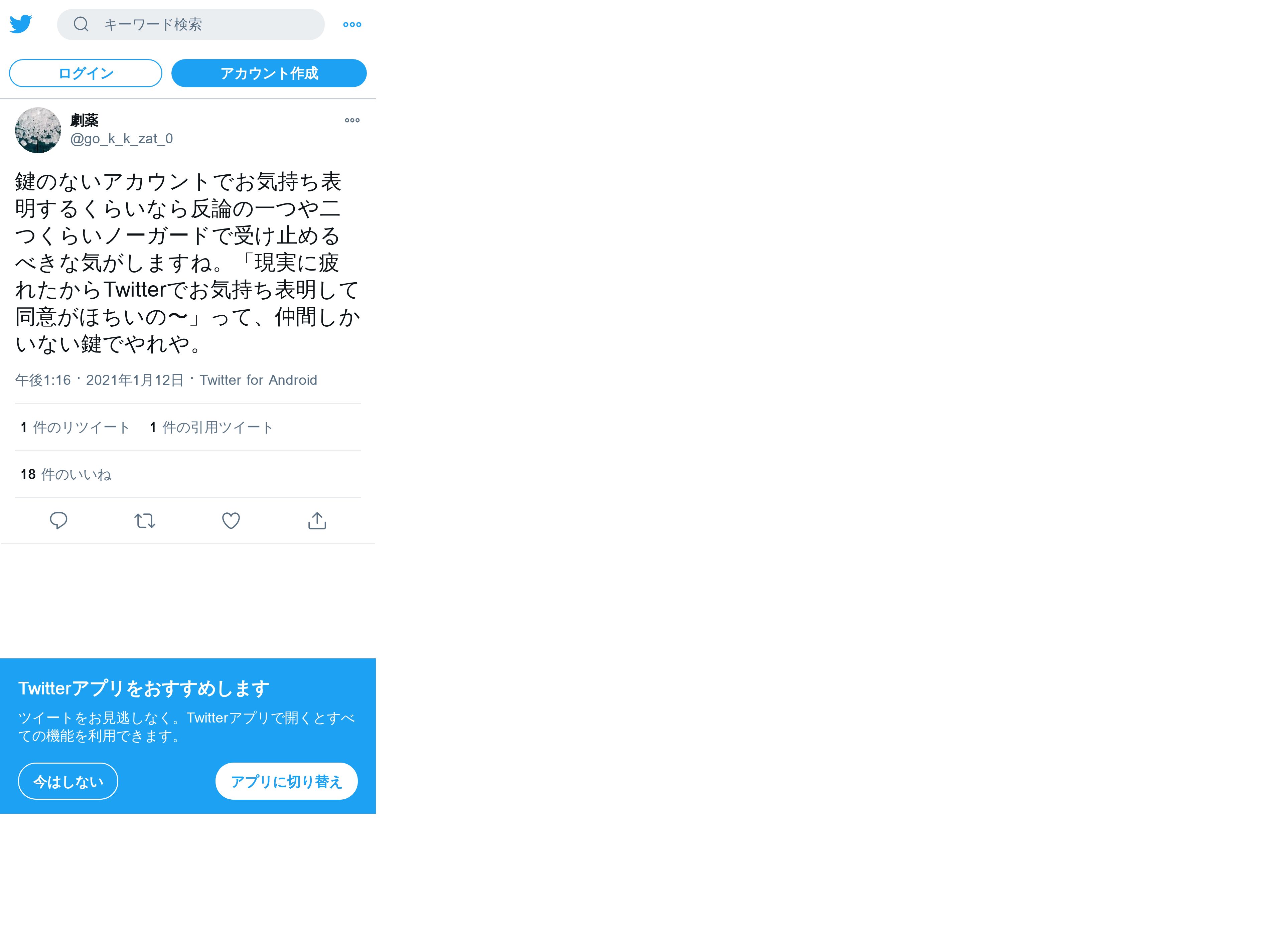Open the 劇薬 profile avatar
The height and width of the screenshot is (952, 1287).
(38, 130)
